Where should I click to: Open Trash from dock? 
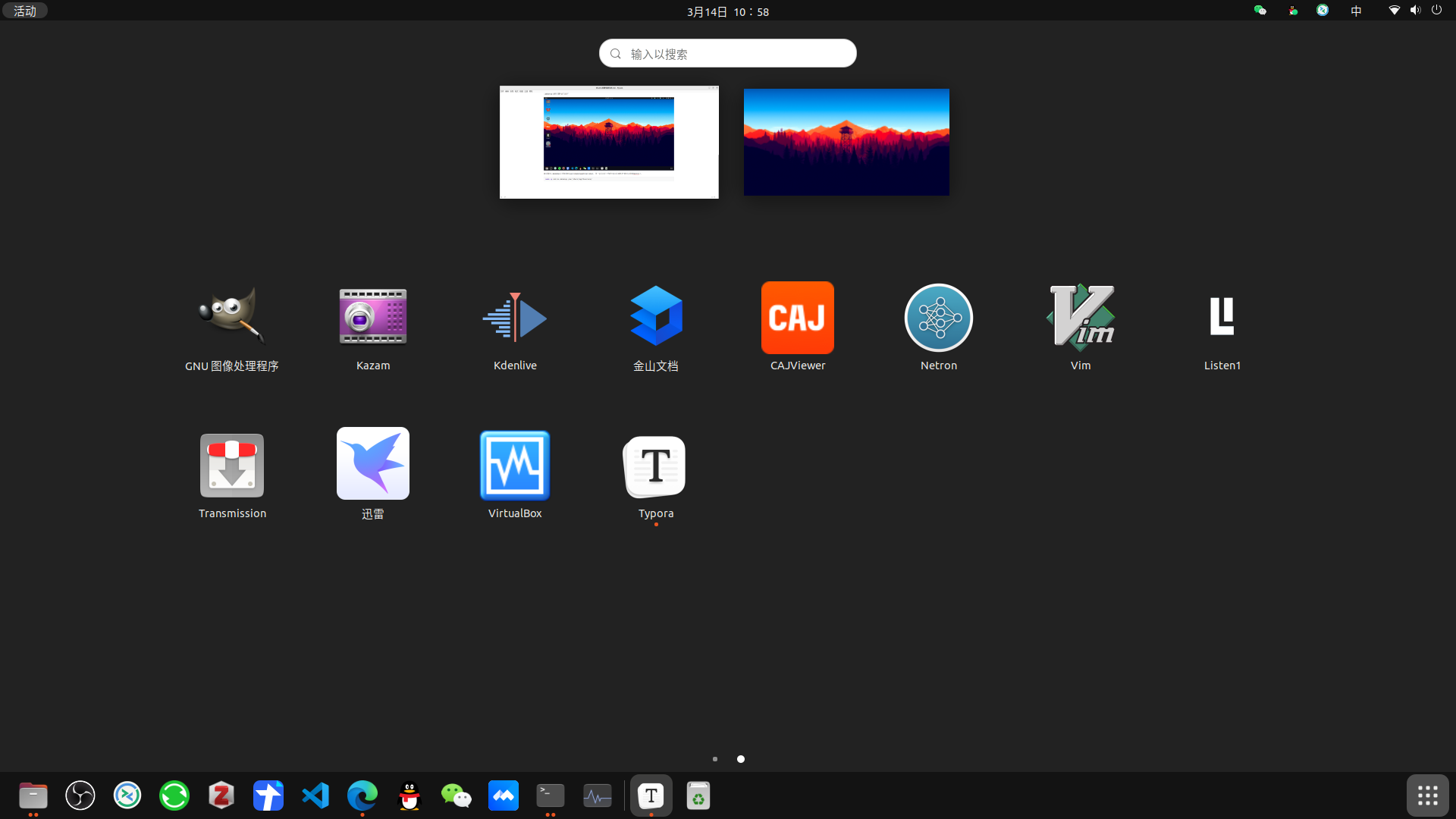pos(698,795)
